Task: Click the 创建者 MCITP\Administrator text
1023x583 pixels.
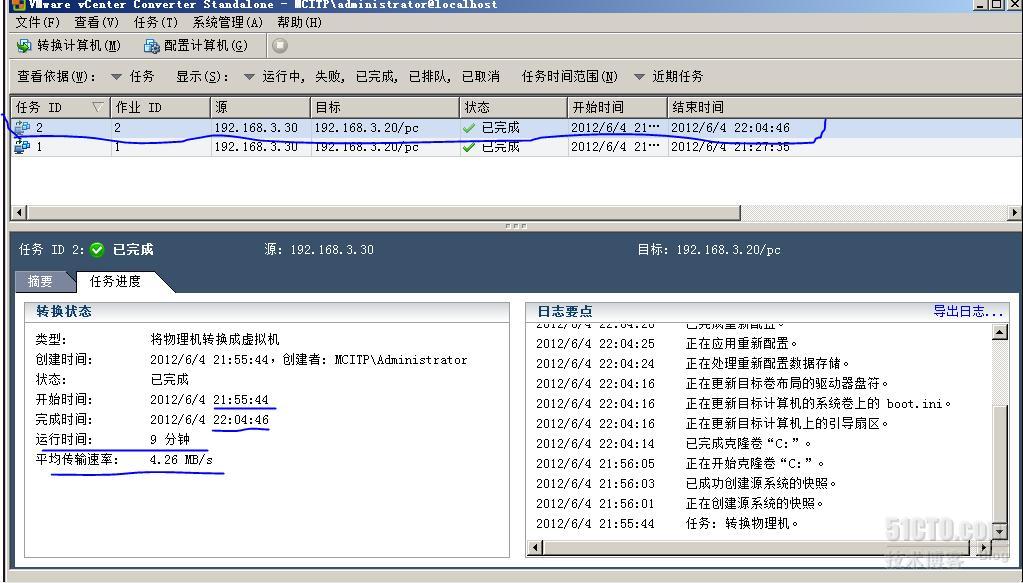Action: click(x=374, y=360)
